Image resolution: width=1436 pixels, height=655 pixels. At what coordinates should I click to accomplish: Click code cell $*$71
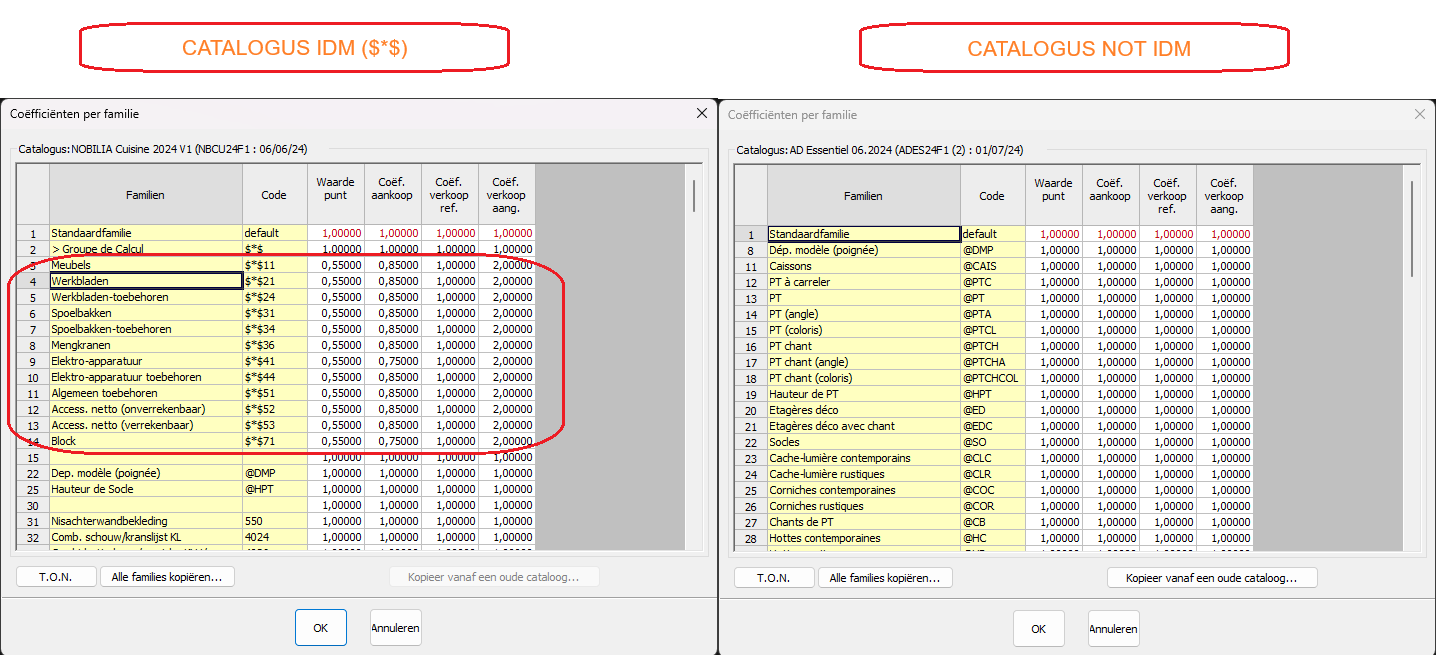click(x=274, y=441)
